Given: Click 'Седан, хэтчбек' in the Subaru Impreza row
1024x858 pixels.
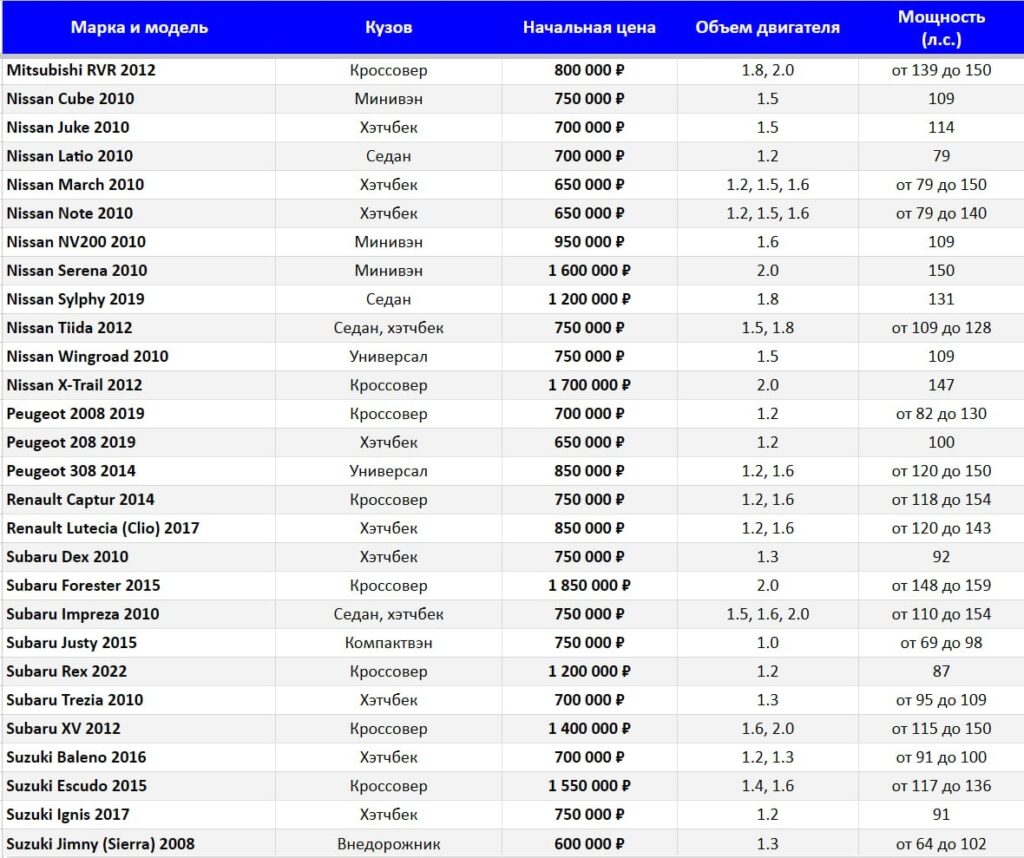Looking at the screenshot, I should point(389,614).
